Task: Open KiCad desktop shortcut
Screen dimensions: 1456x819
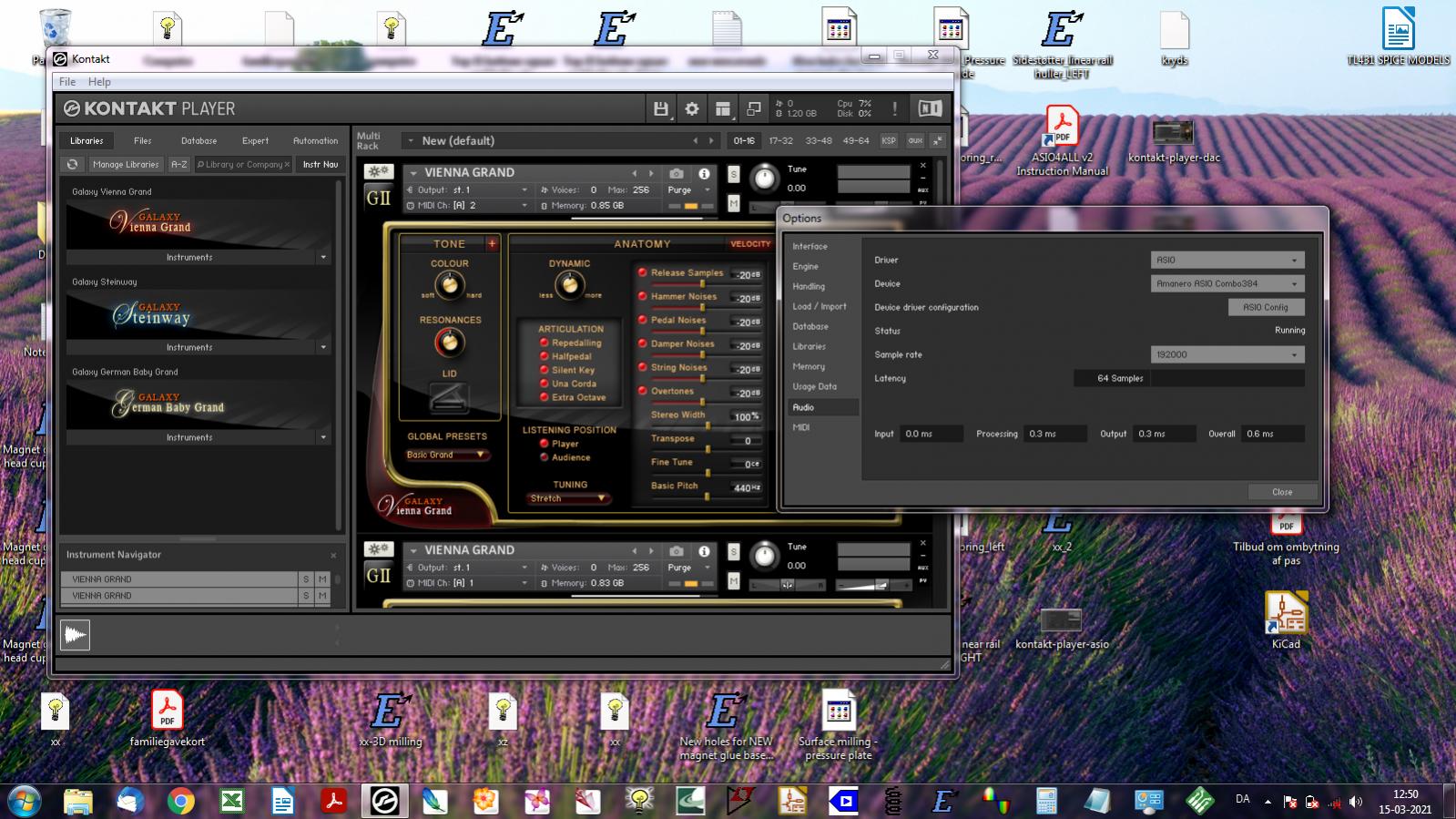Action: pos(1286,619)
